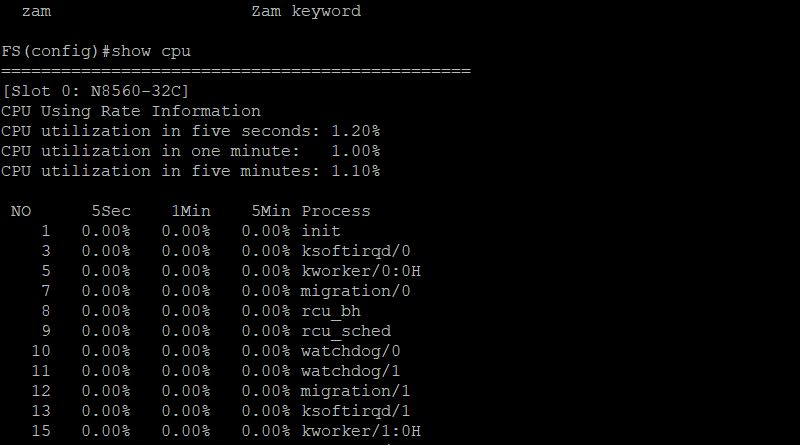Click the 'watchdog/1' process entry

[351, 371]
